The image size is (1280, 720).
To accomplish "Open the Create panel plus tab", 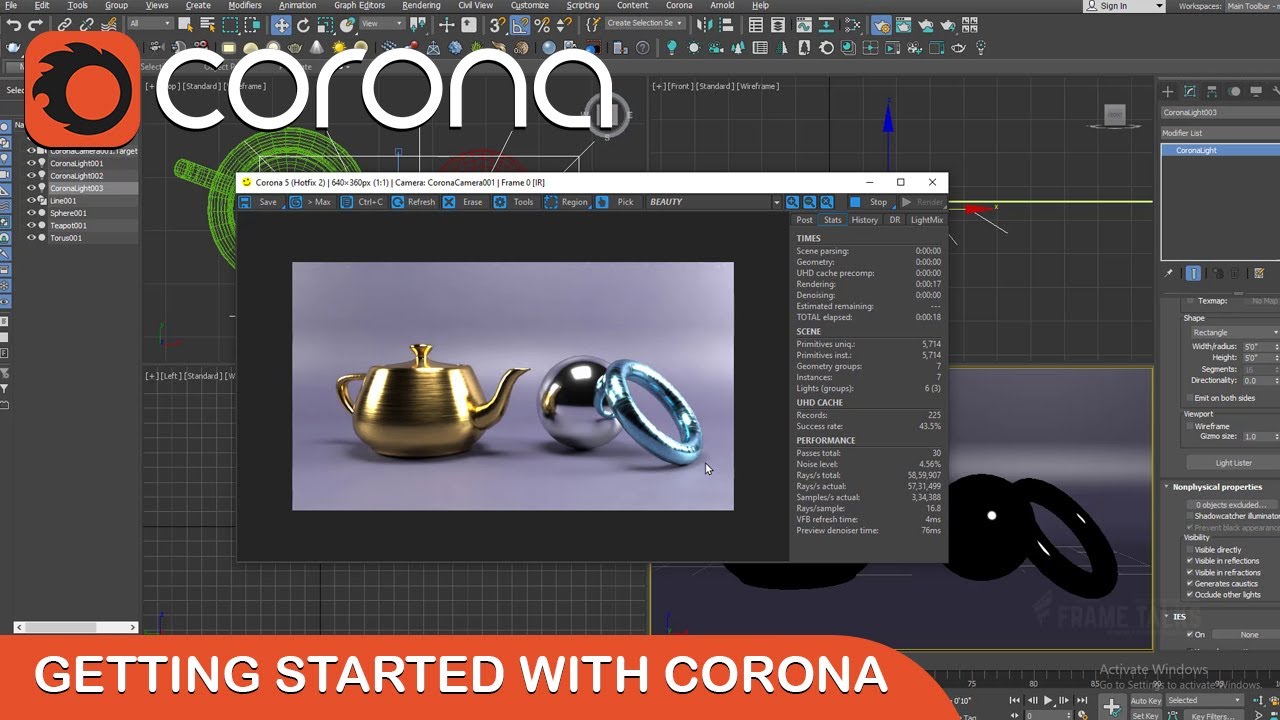I will pos(1168,91).
